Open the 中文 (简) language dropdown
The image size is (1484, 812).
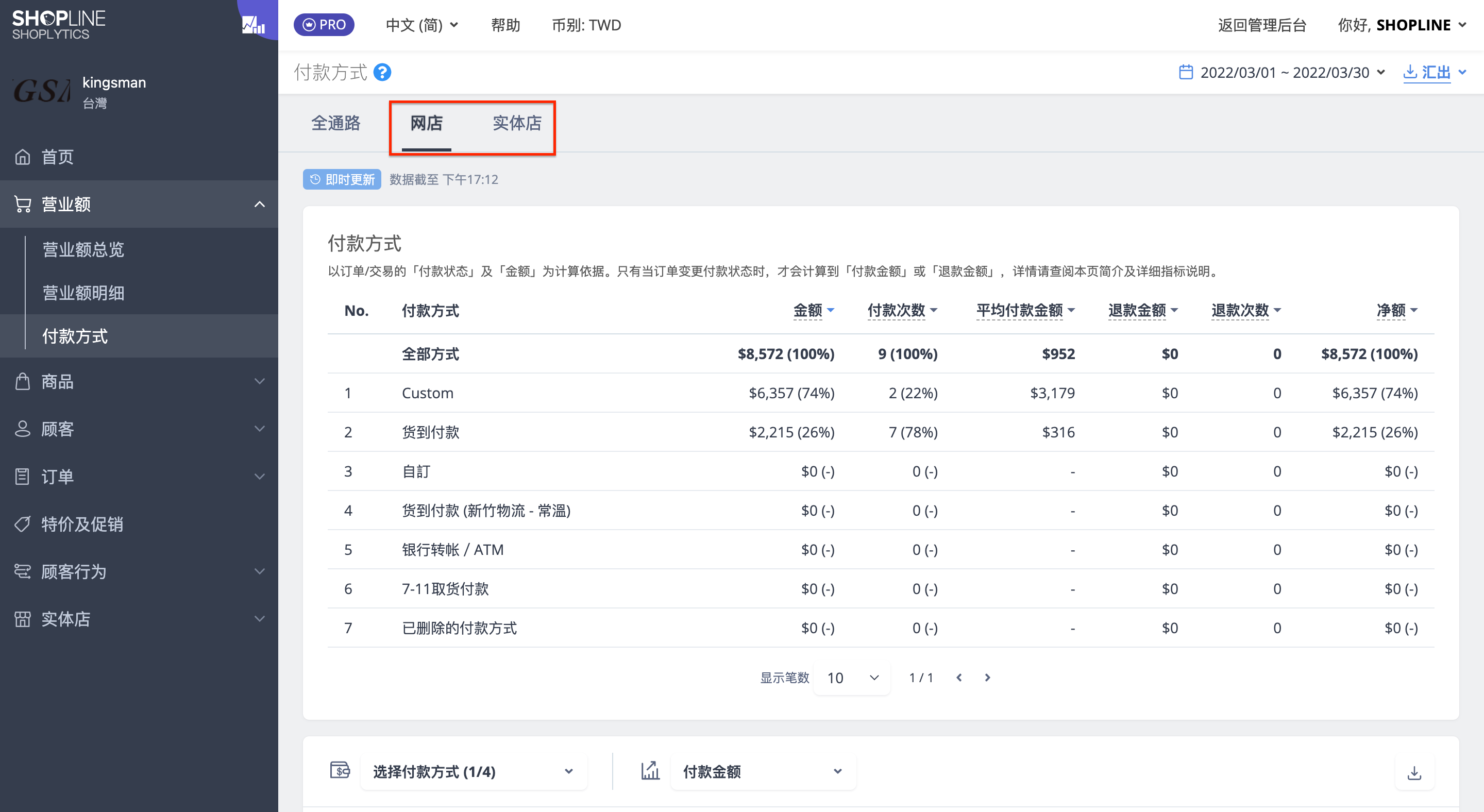coord(421,25)
